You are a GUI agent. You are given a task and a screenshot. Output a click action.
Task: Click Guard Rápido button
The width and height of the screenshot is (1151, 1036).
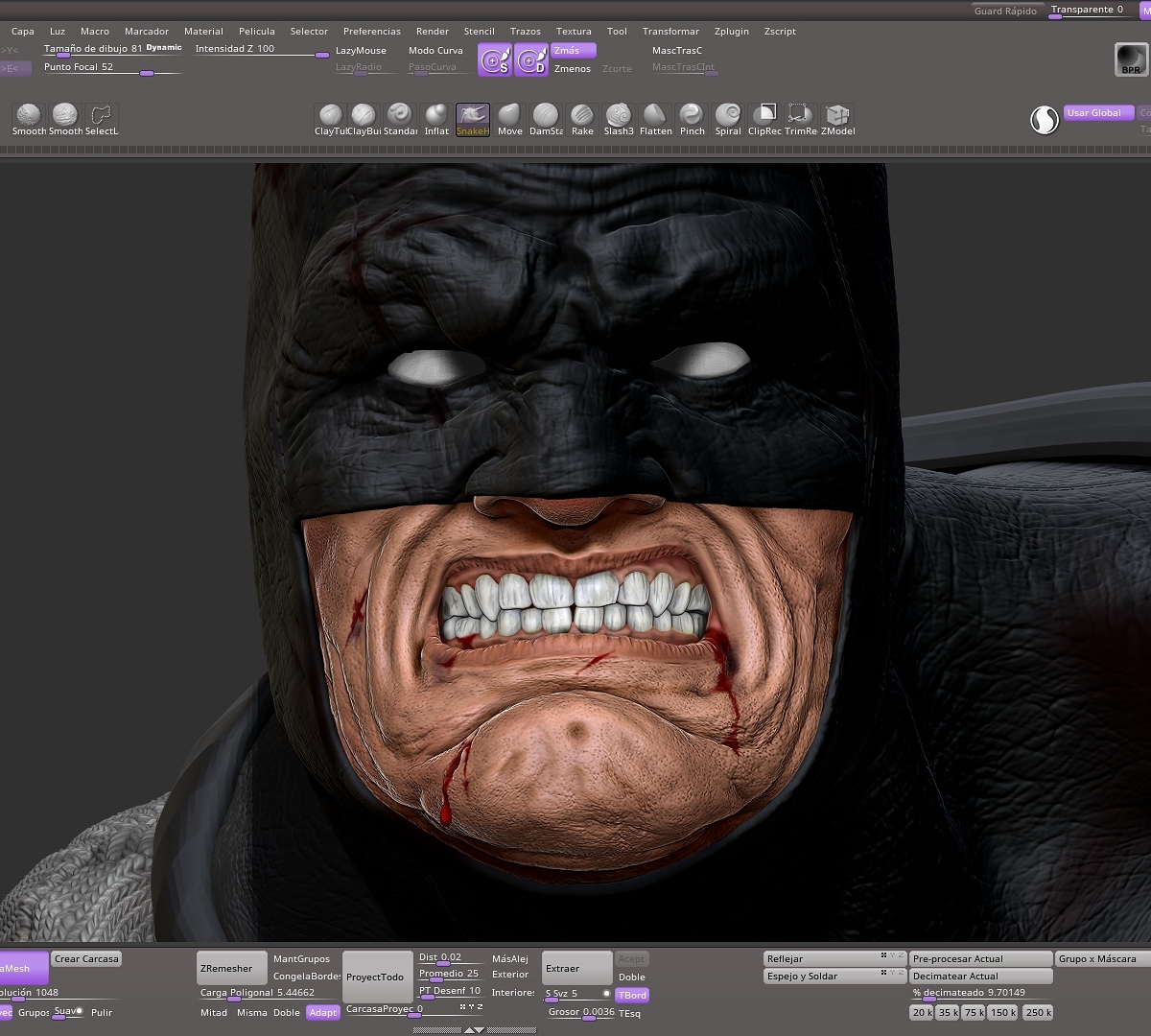1005,12
